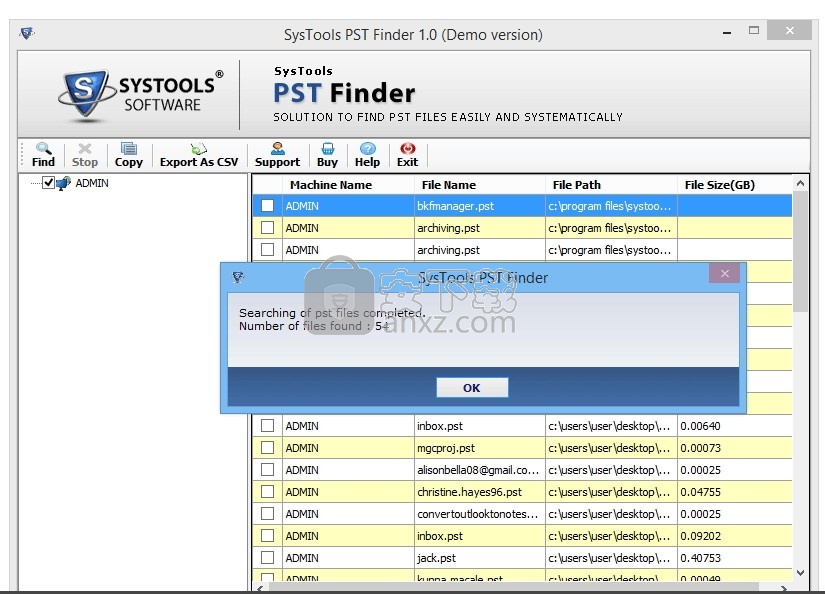Check the inbox.pst 0.09202 row checkbox
The height and width of the screenshot is (594, 825).
coord(267,536)
